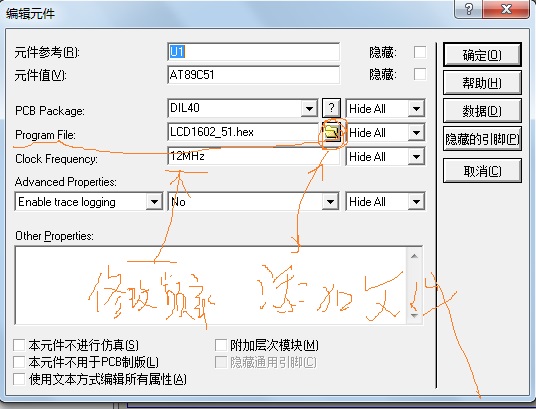
Task: Tick the hide checkbox beside 元件参考
Action: click(x=420, y=52)
